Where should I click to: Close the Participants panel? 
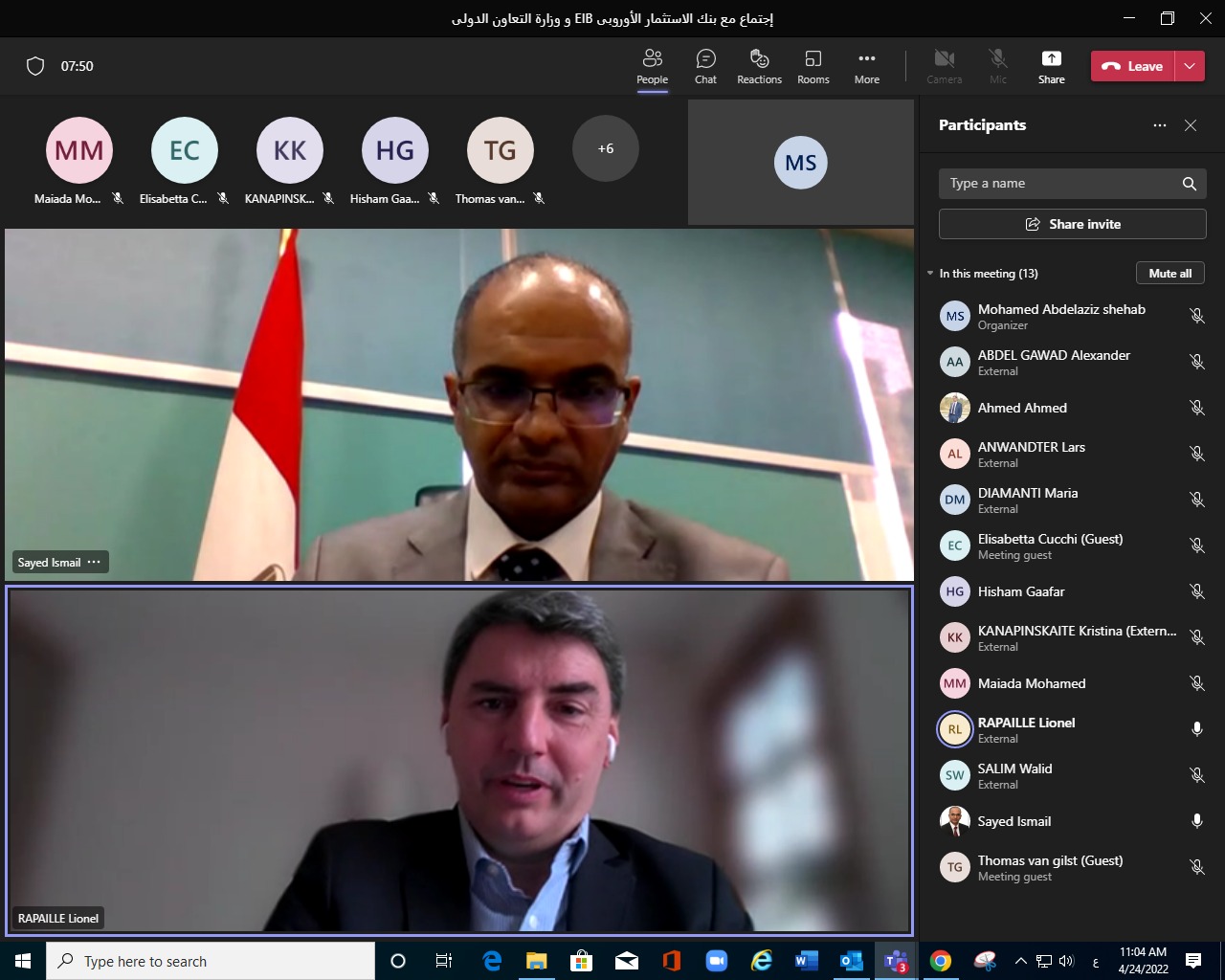[1191, 125]
